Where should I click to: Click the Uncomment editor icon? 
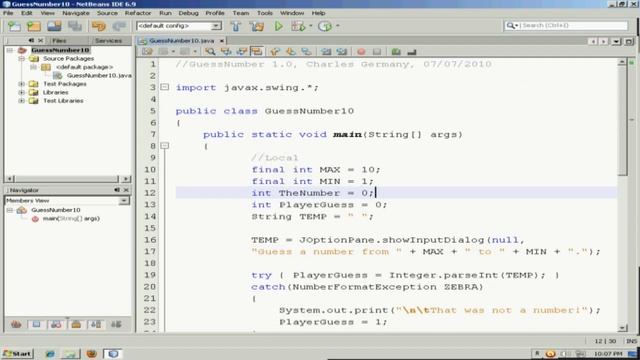point(411,52)
